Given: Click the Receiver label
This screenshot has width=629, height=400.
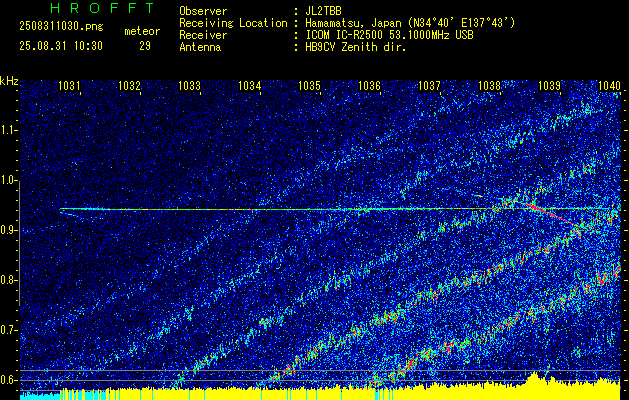Looking at the screenshot, I should tap(203, 35).
